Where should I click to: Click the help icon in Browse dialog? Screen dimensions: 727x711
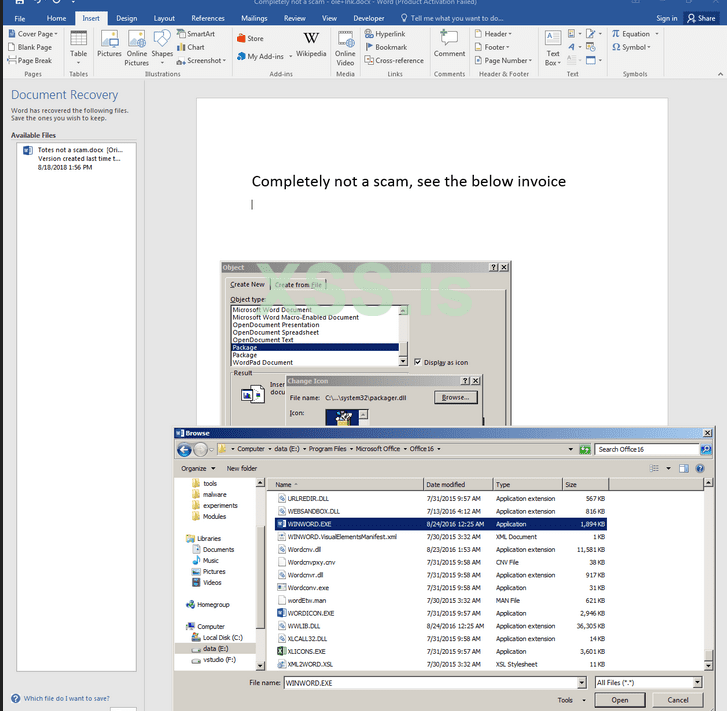700,468
